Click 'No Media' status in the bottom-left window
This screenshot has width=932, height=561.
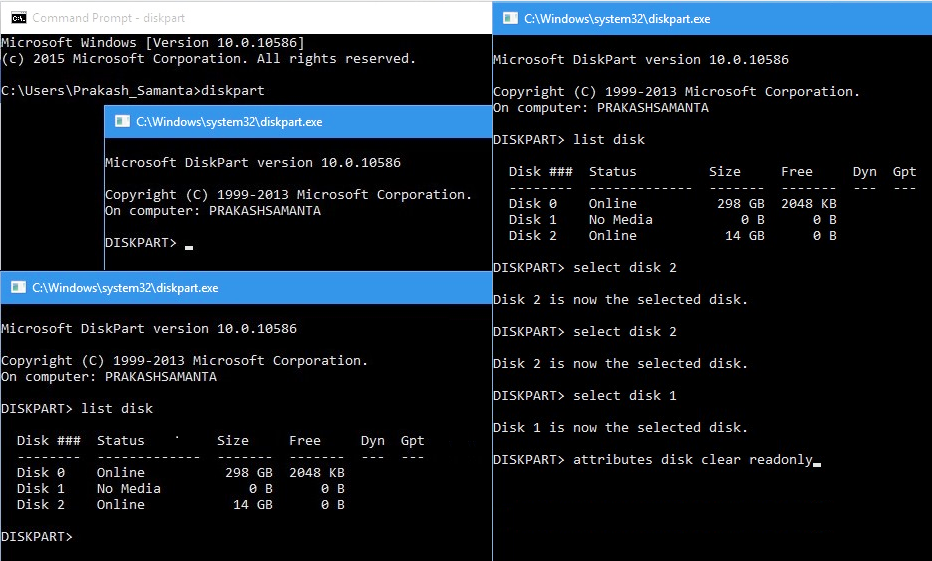129,488
